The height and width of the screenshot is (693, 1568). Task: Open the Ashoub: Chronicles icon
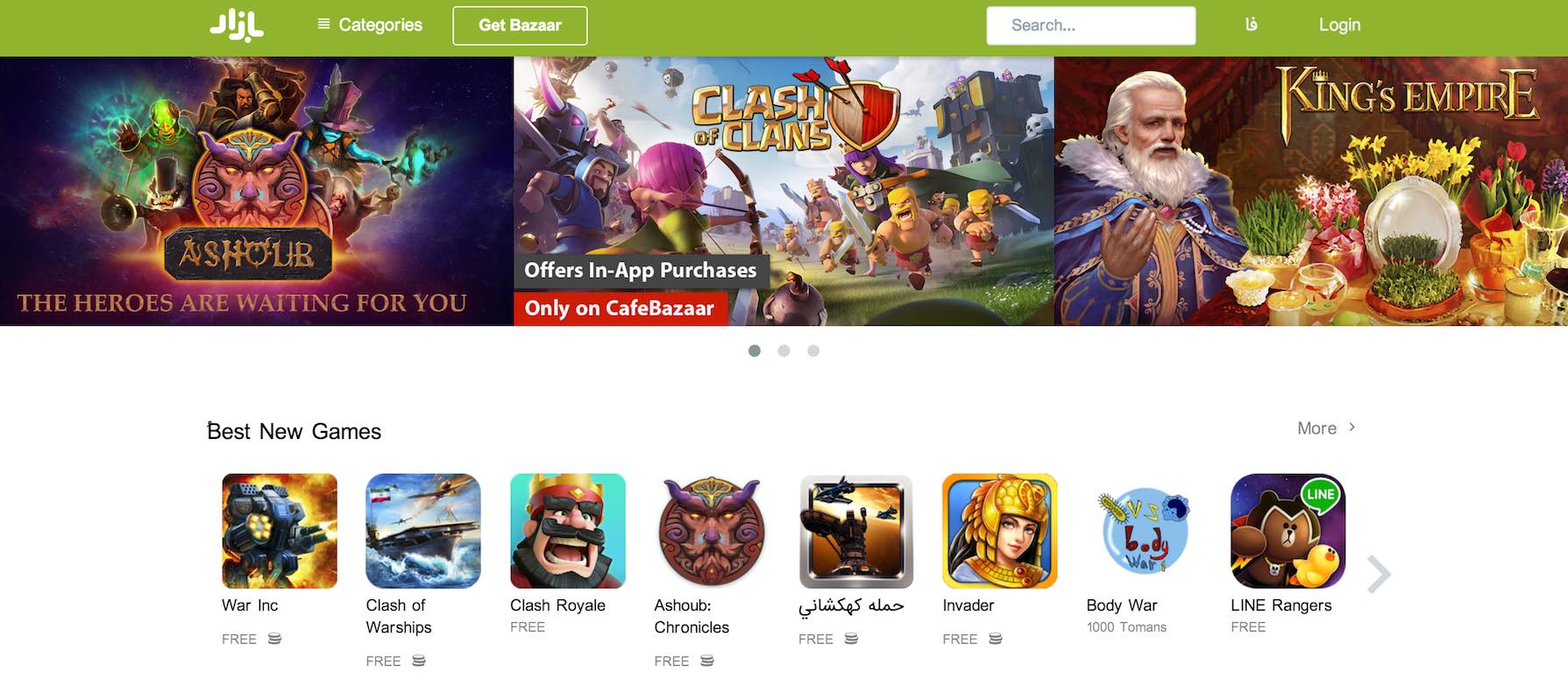(x=712, y=531)
